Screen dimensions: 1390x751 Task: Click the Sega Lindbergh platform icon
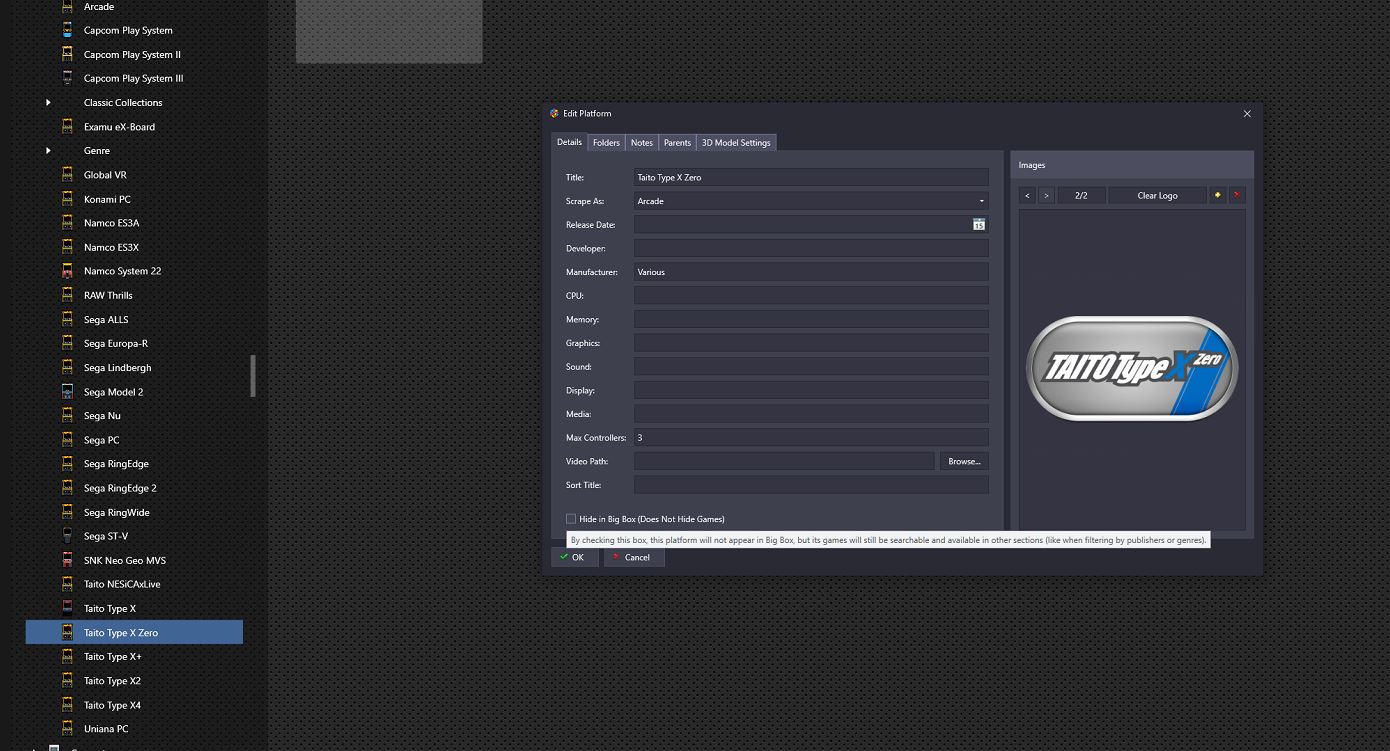point(67,368)
